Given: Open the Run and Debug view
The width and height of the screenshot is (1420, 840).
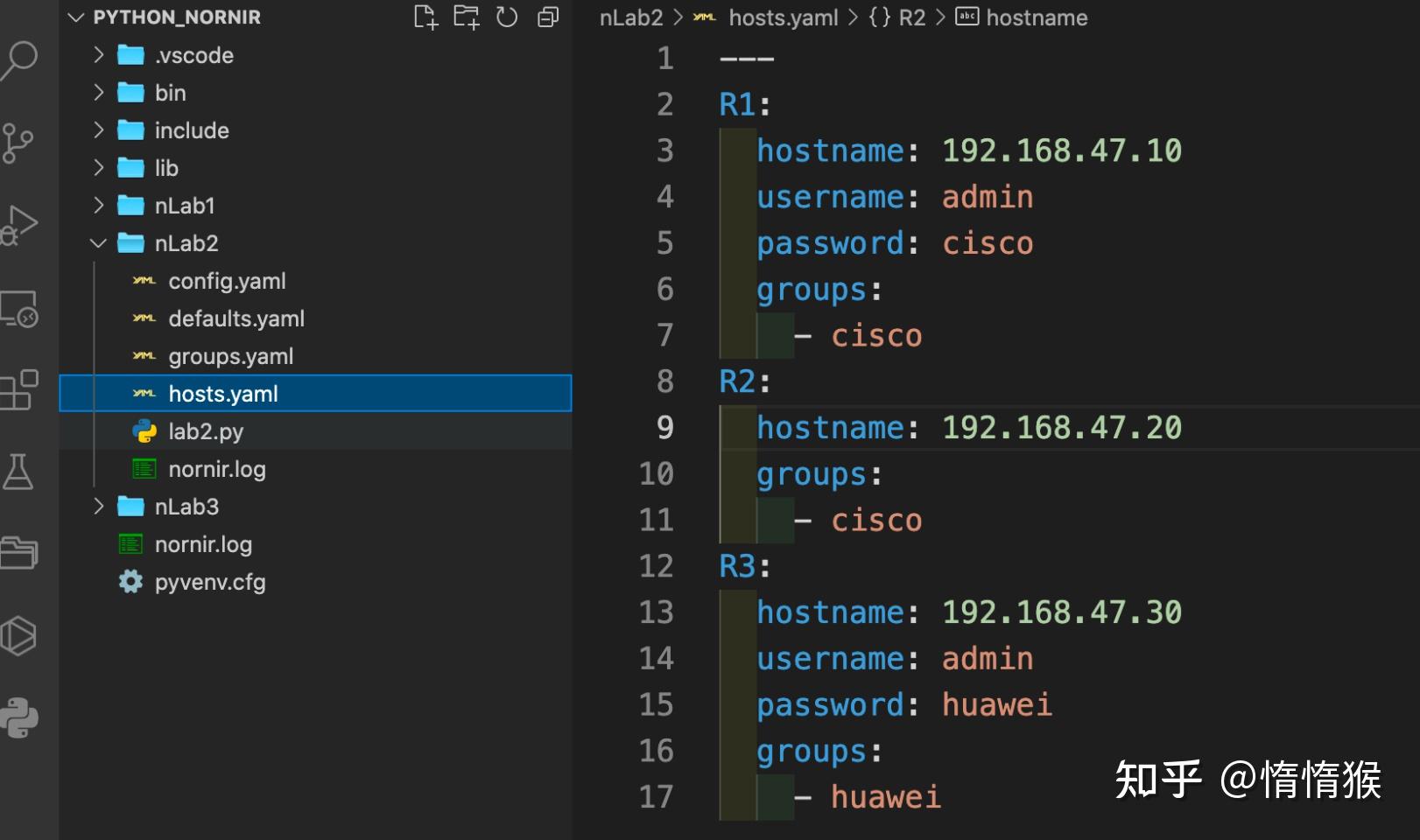Looking at the screenshot, I should click(x=19, y=226).
